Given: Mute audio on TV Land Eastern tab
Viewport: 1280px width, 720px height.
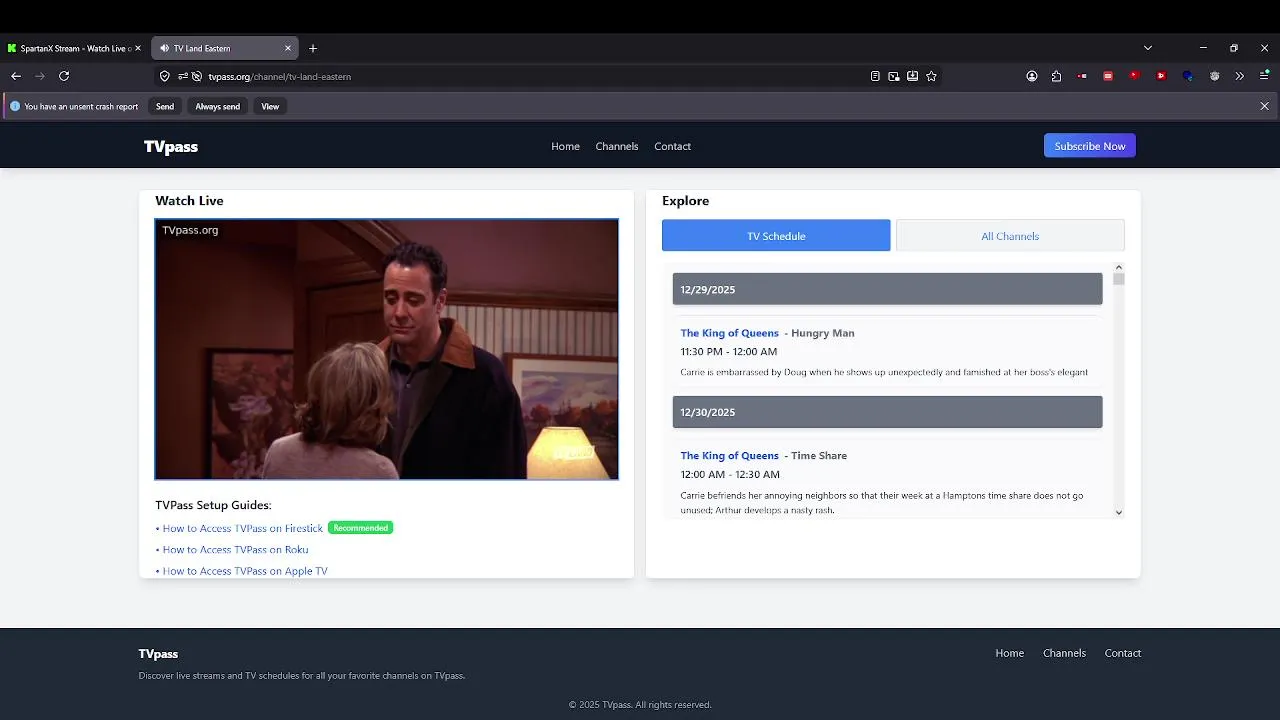Looking at the screenshot, I should [x=165, y=48].
